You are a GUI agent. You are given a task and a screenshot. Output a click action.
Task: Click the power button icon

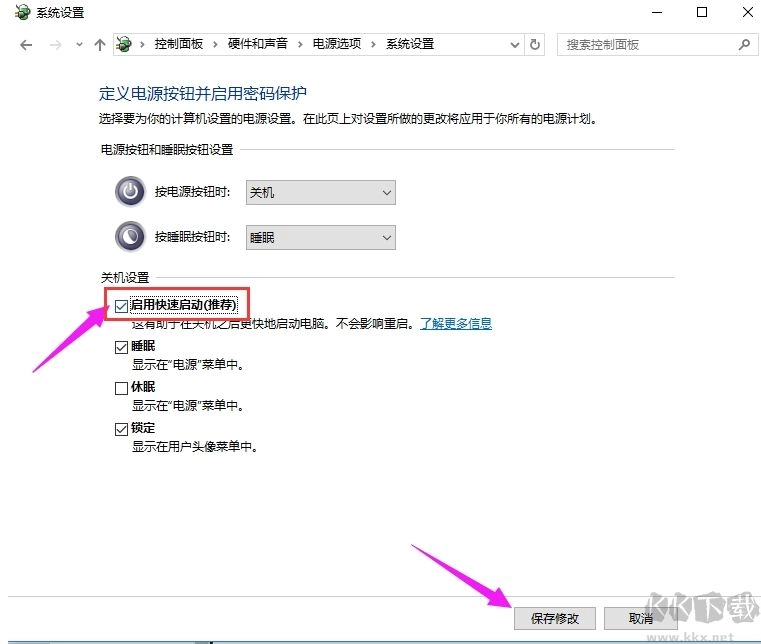(130, 192)
